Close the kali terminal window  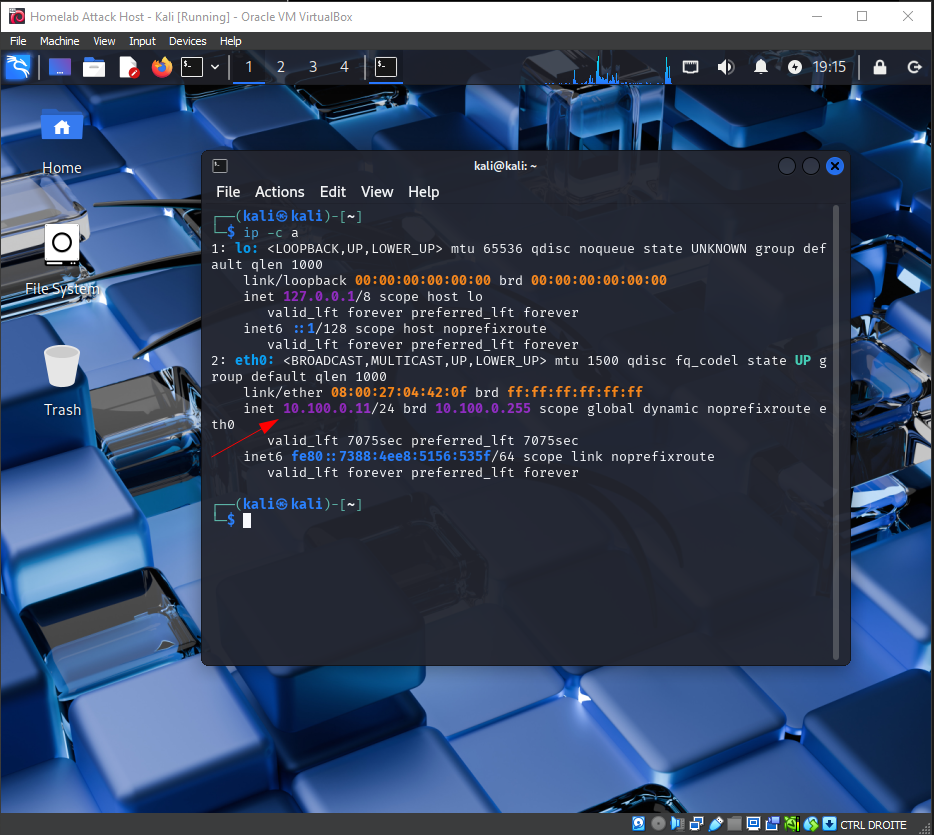835,166
